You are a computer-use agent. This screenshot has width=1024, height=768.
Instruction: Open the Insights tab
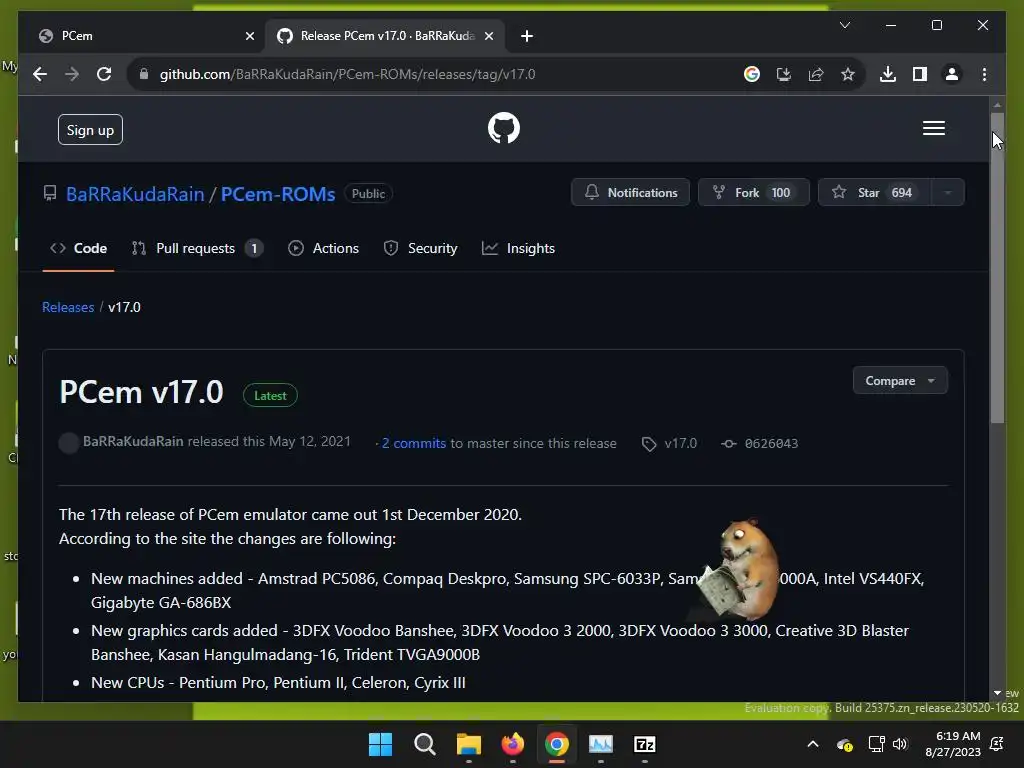point(518,248)
